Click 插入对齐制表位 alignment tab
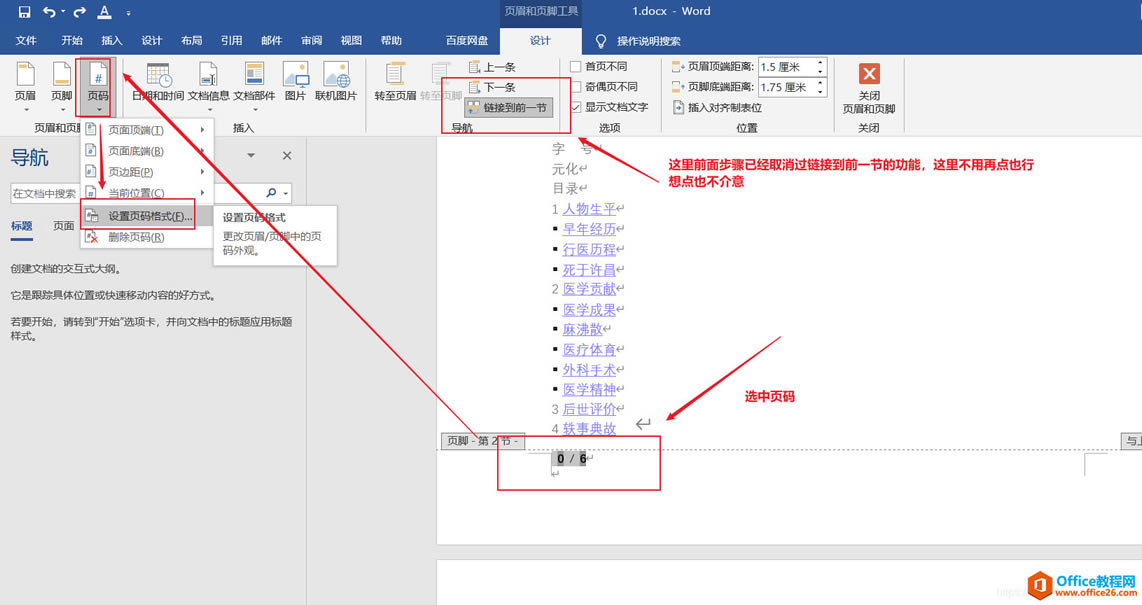 (x=717, y=108)
